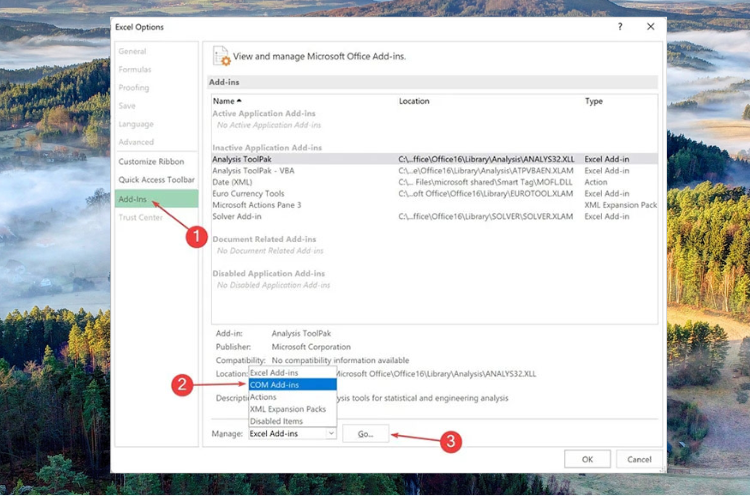Viewport: 750px width, 500px height.
Task: Select the Analysis ToolPak row
Action: [x=434, y=159]
